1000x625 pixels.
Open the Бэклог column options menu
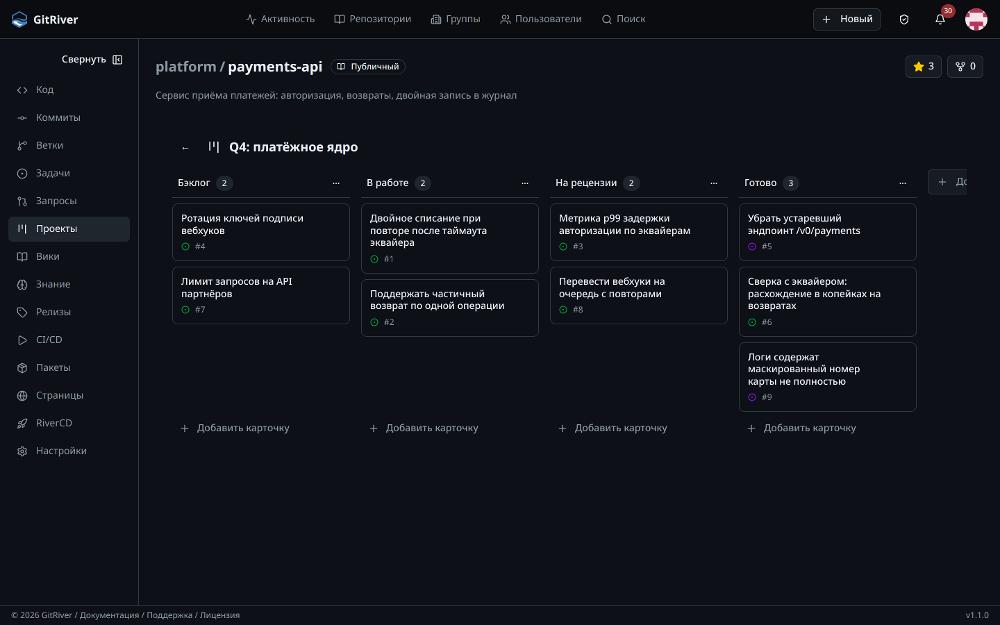(x=336, y=183)
